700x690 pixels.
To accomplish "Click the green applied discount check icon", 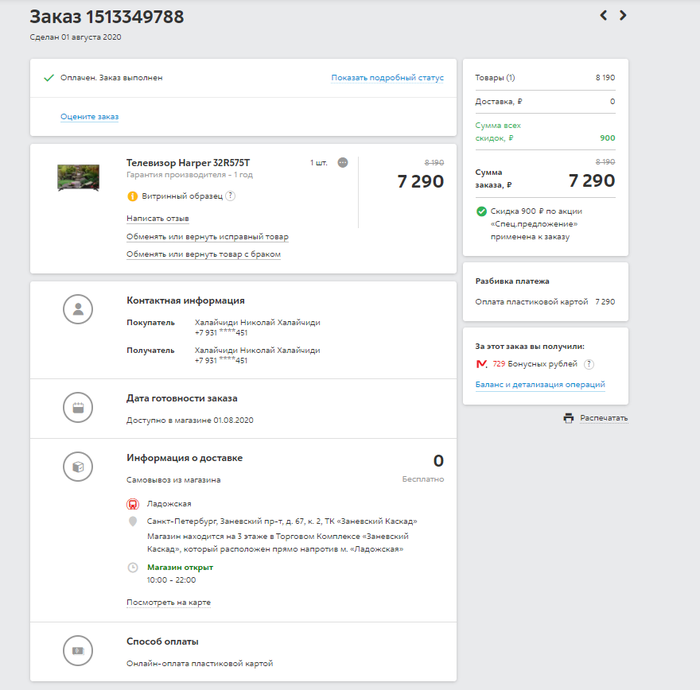I will click(481, 211).
